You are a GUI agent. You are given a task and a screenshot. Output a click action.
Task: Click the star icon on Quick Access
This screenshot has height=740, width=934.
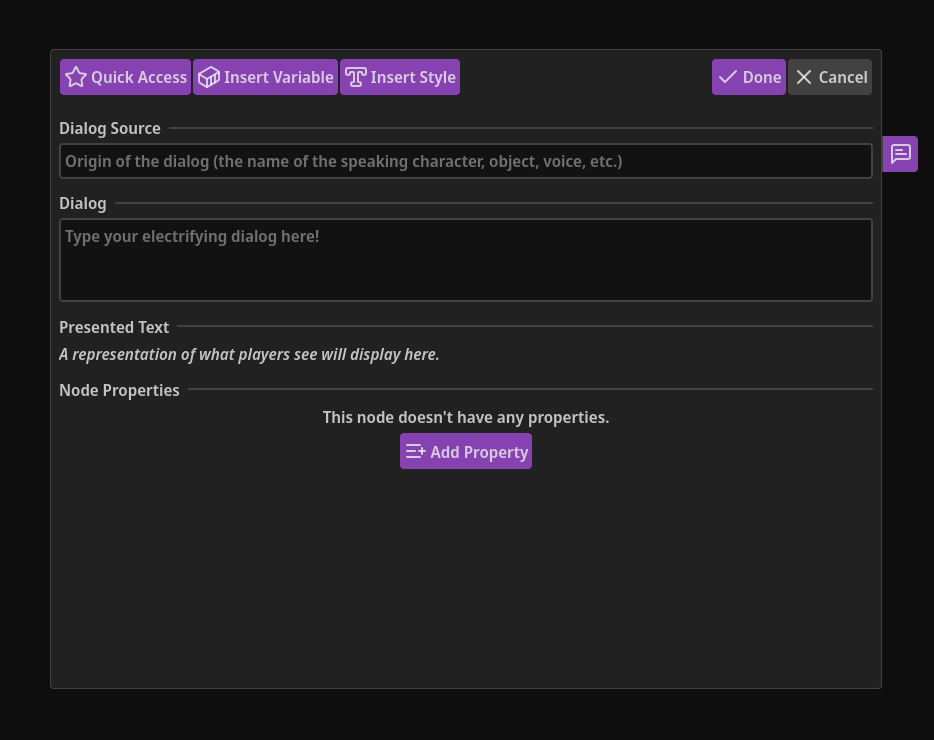[x=76, y=76]
